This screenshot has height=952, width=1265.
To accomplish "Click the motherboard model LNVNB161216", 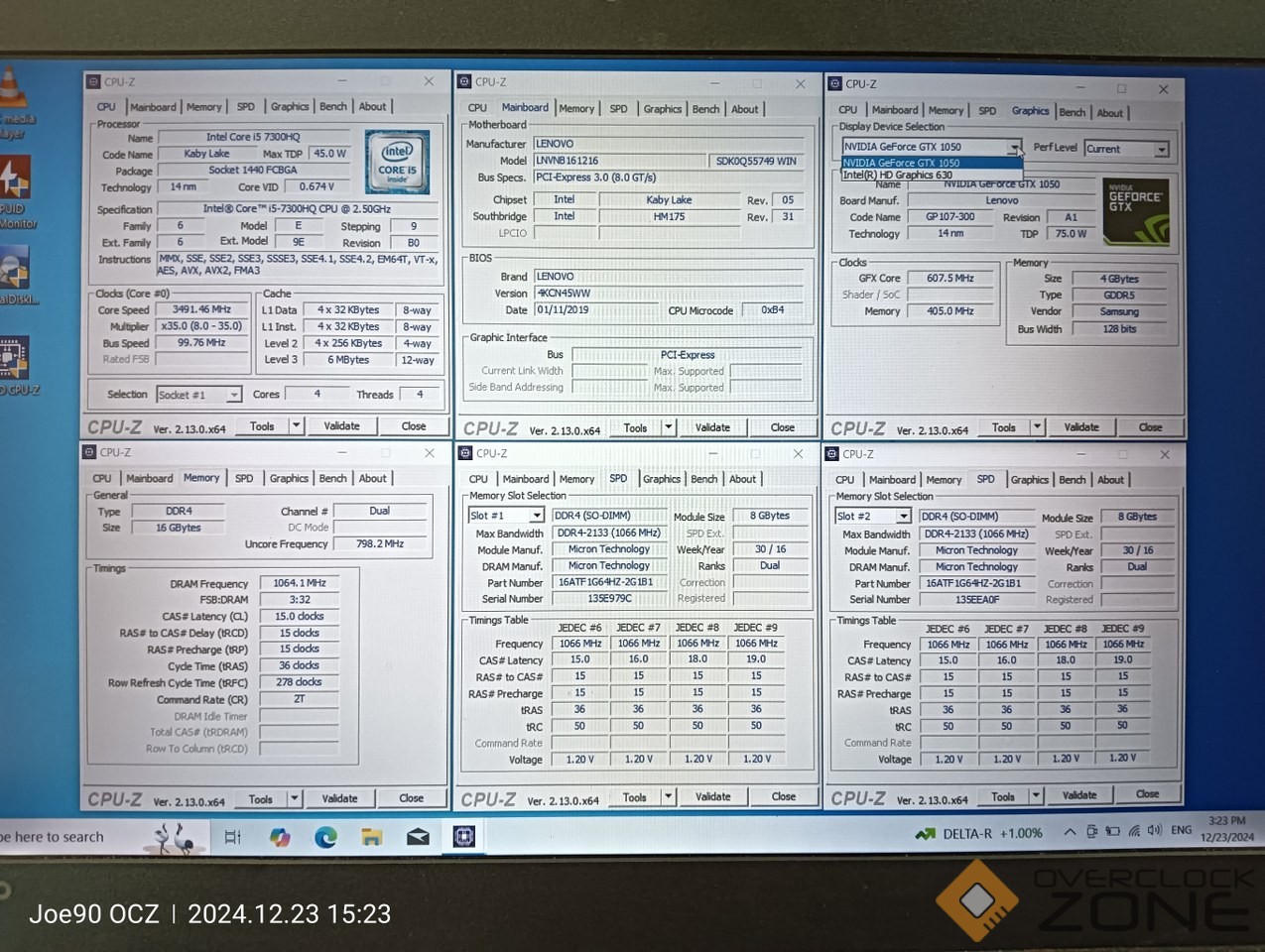I will pyautogui.click(x=620, y=161).
